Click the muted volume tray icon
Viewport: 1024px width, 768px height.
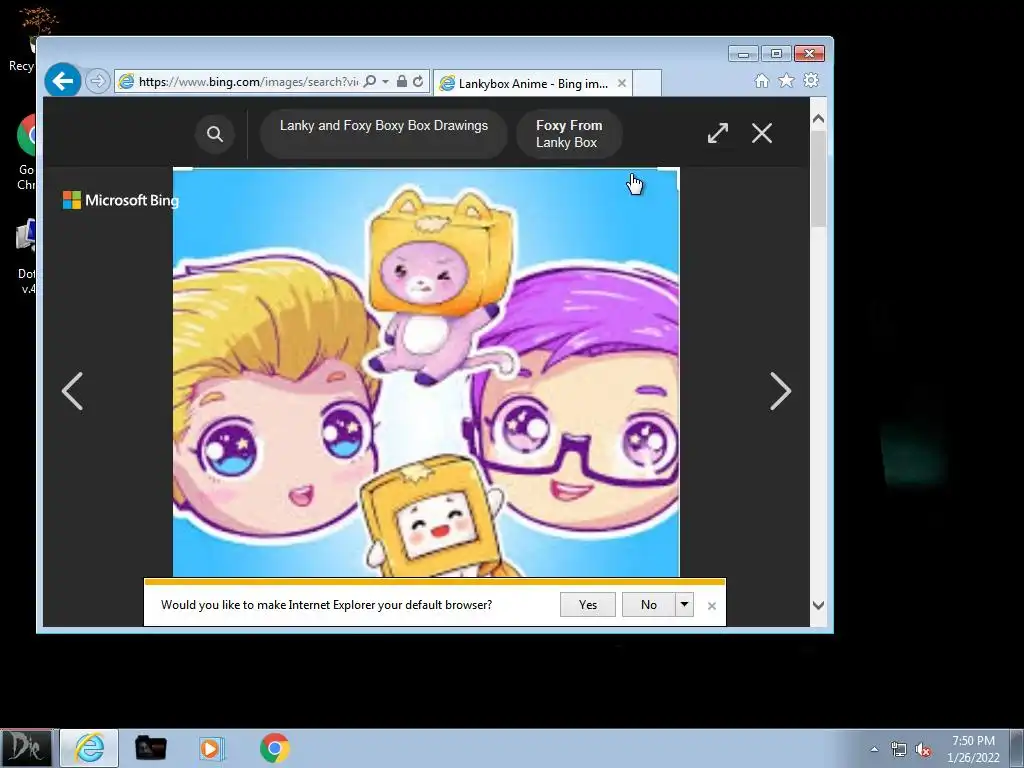point(923,749)
